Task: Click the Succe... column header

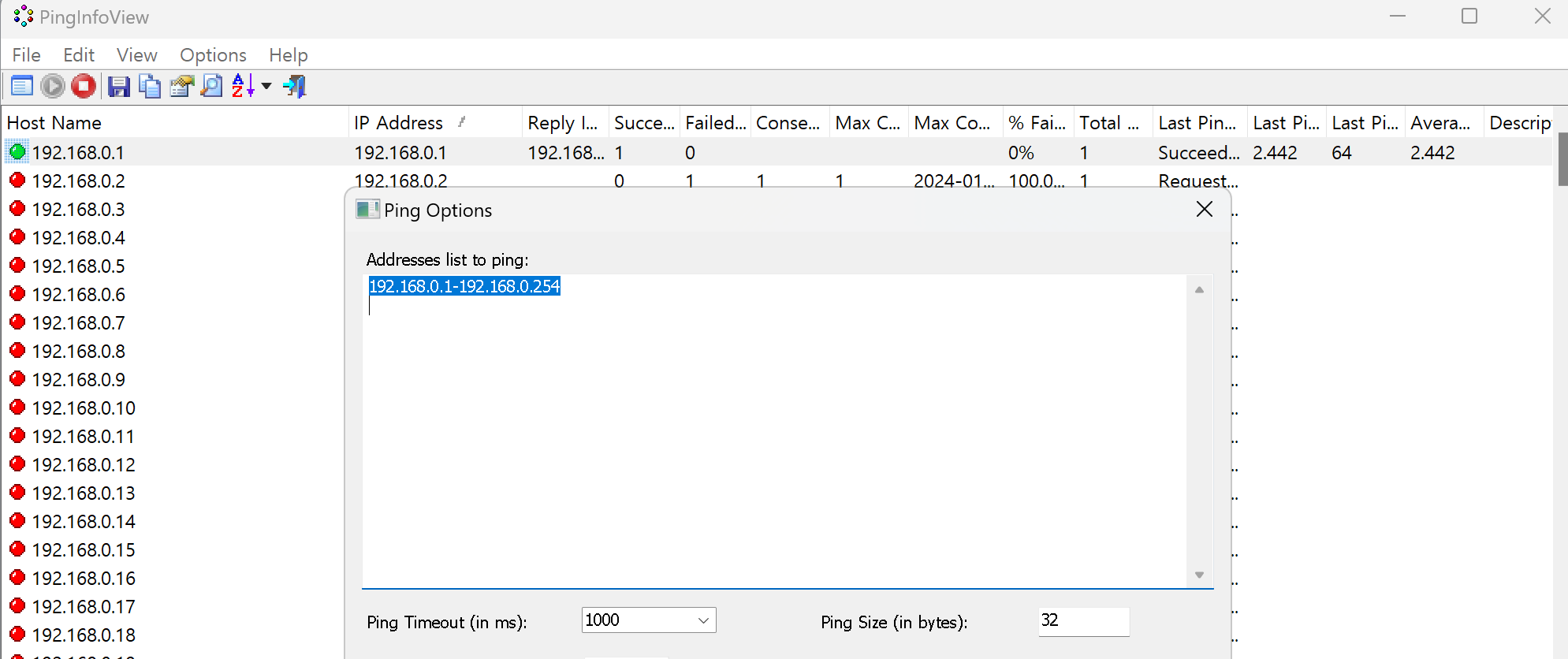Action: point(644,123)
